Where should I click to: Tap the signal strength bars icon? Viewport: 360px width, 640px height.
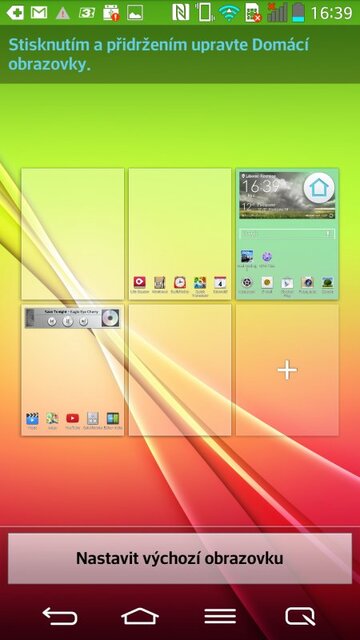[x=277, y=12]
